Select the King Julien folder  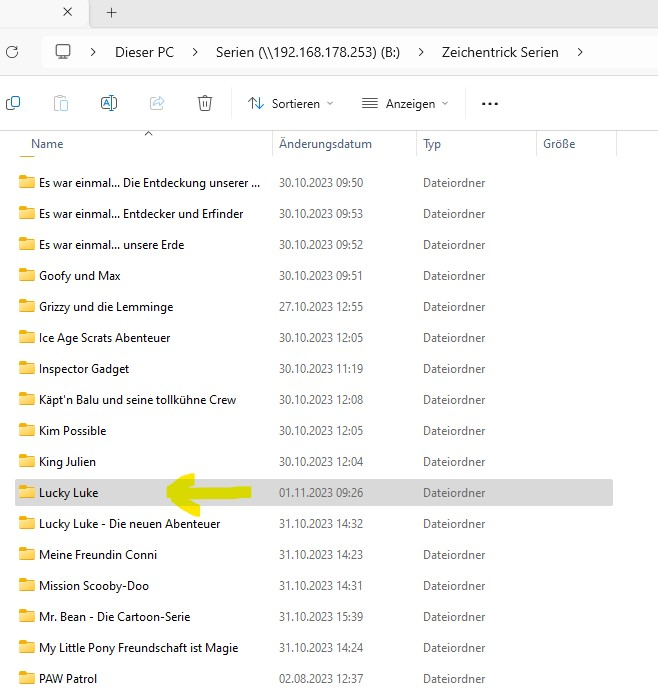click(67, 462)
